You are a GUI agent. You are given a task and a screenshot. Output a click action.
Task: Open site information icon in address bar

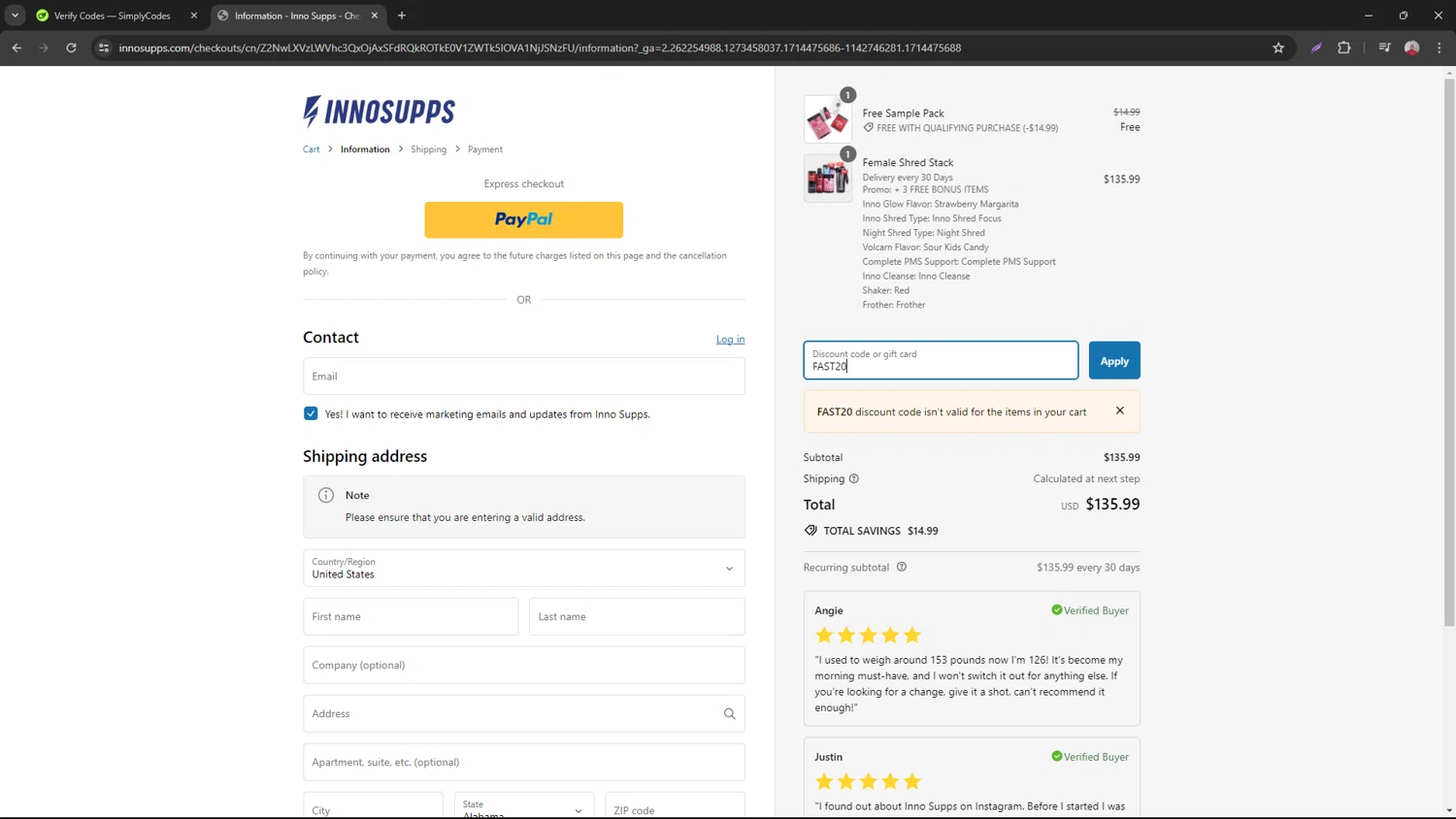point(104,48)
